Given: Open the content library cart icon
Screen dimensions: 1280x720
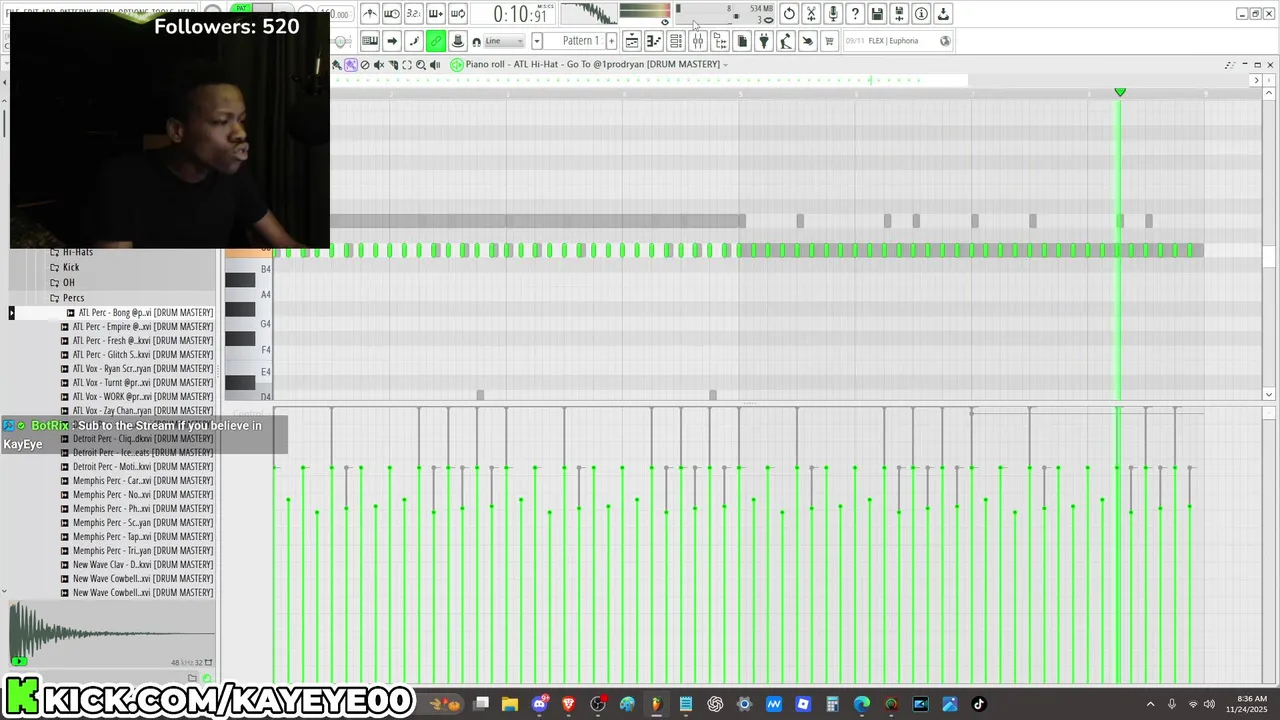Looking at the screenshot, I should 829,41.
